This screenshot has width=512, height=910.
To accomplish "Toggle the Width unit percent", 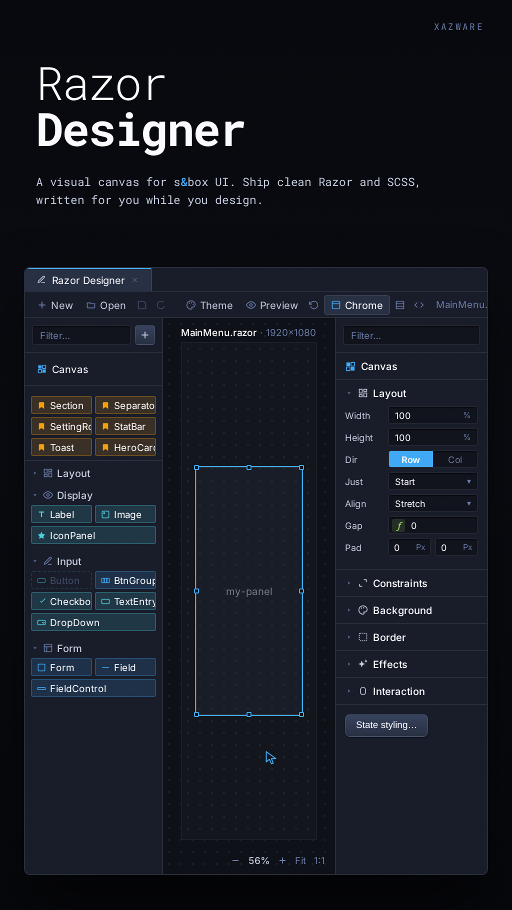I will pos(467,416).
